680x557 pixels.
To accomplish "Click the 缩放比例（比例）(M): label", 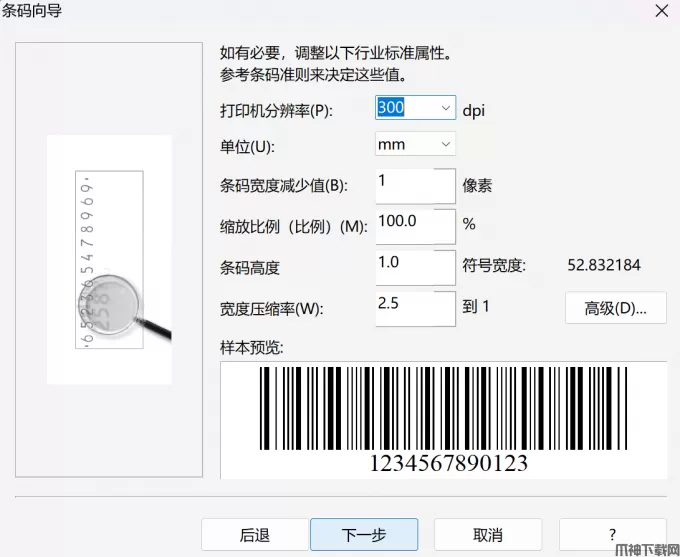I will tap(294, 226).
